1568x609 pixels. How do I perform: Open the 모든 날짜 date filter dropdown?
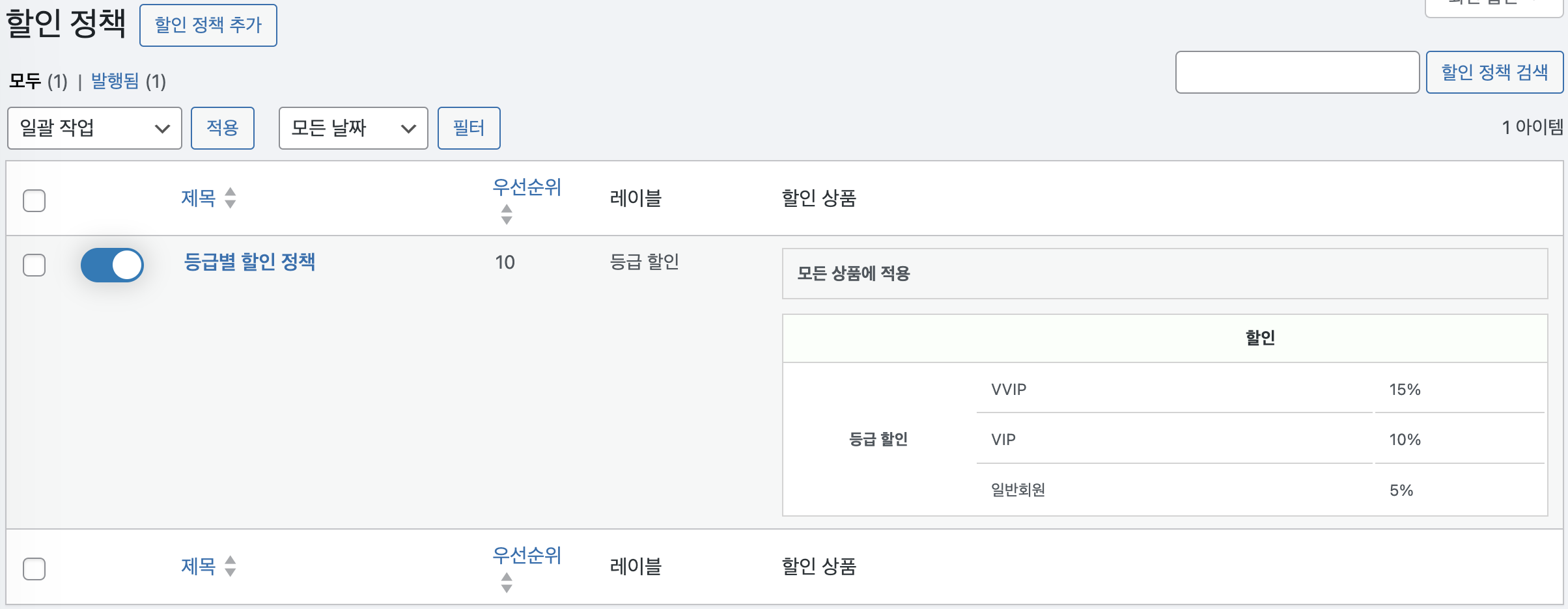[x=353, y=128]
